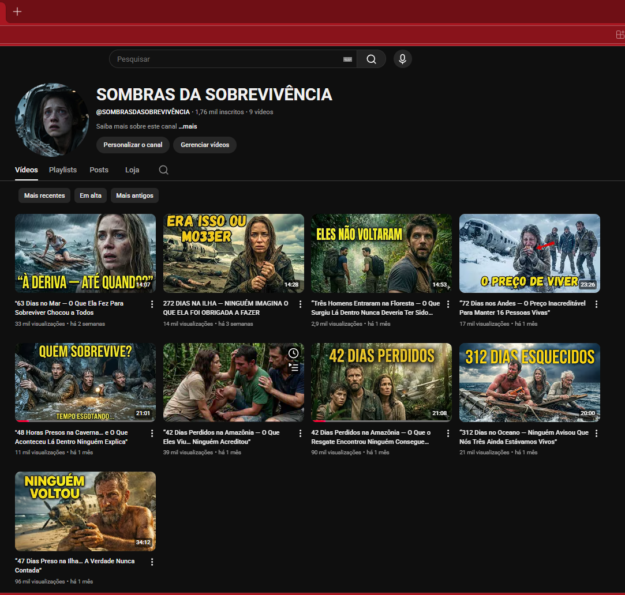Open options menu for '63 Dias no Mar' video
Image resolution: width=625 pixels, height=595 pixels.
tap(152, 304)
